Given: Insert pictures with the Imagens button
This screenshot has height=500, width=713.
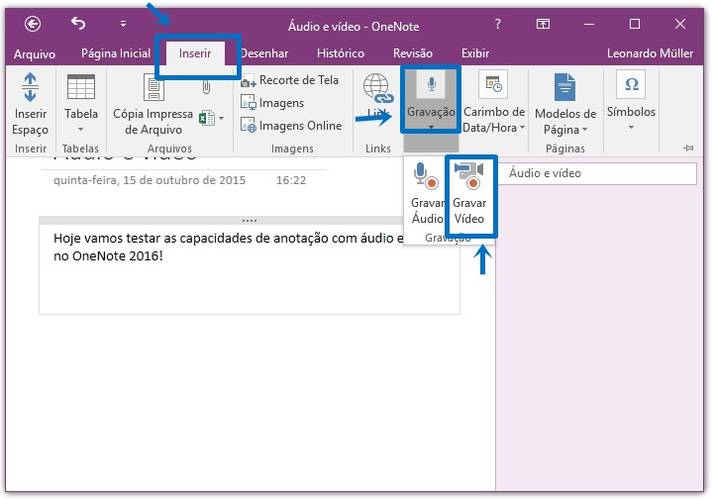Looking at the screenshot, I should pyautogui.click(x=272, y=103).
